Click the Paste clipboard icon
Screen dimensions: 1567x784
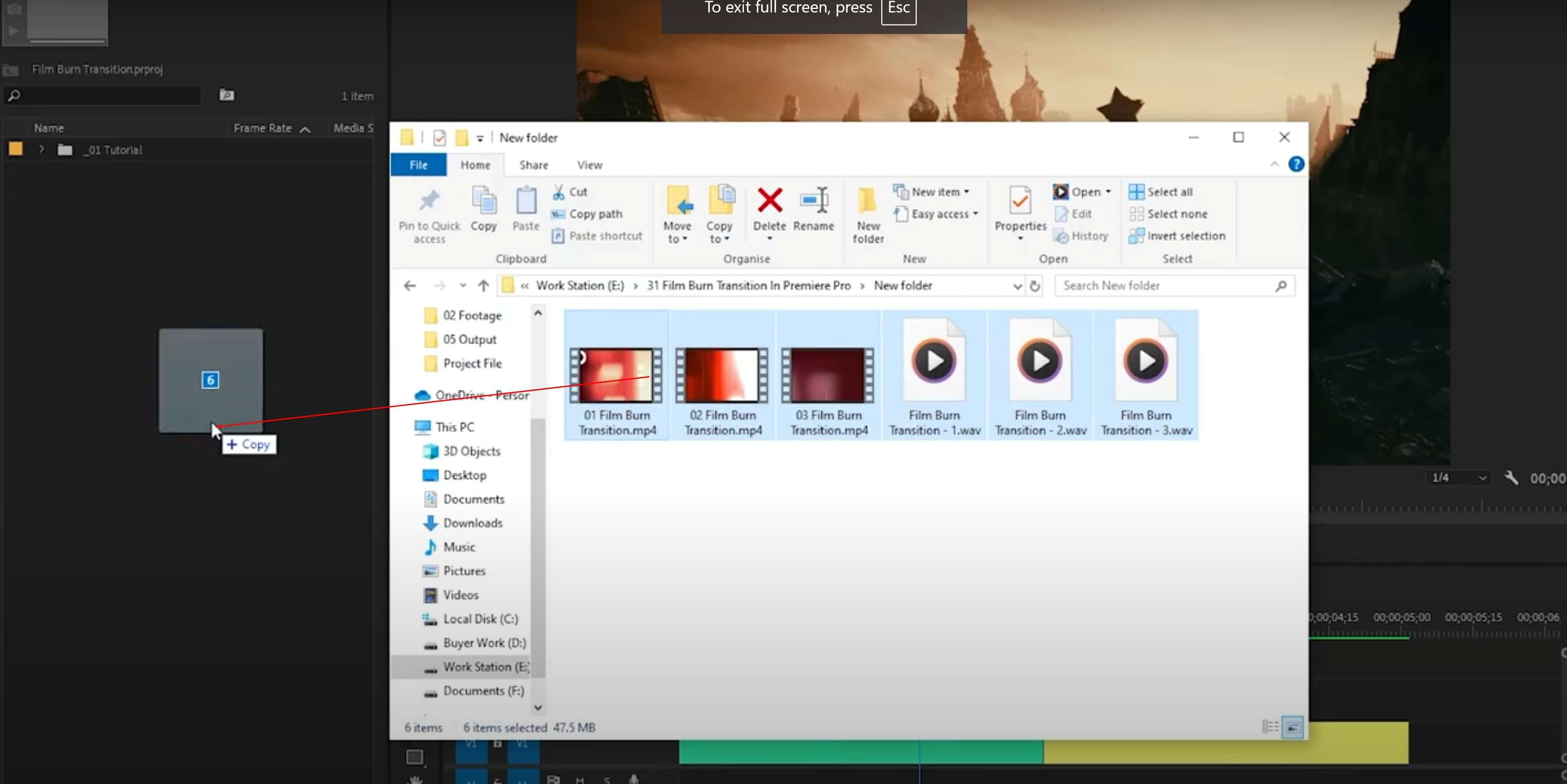526,201
